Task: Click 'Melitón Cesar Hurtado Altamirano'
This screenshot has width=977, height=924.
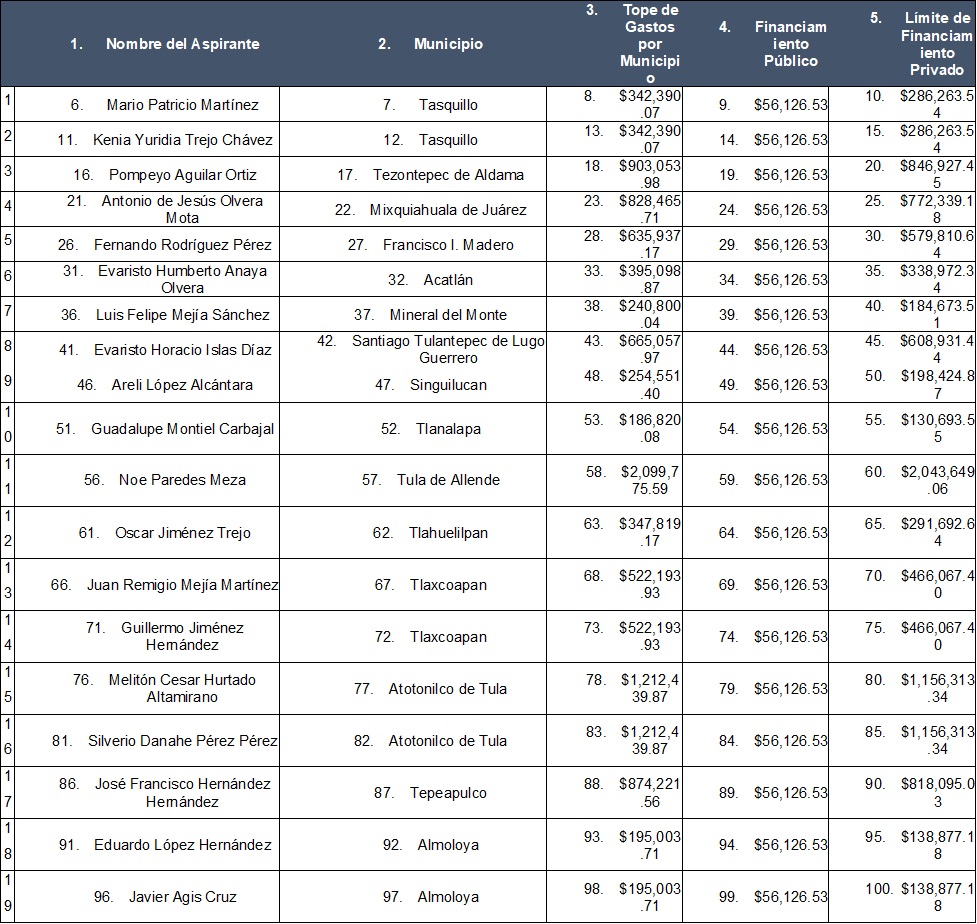Action: point(183,688)
